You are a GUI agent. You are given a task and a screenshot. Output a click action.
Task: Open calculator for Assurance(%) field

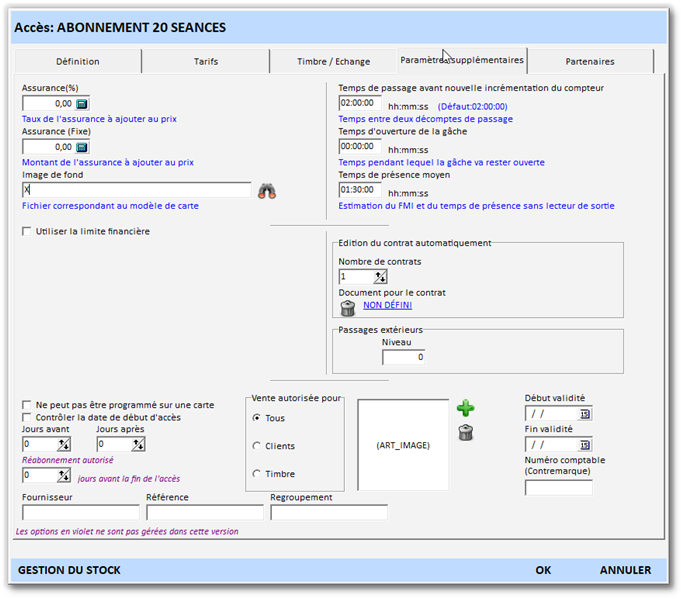(x=82, y=104)
